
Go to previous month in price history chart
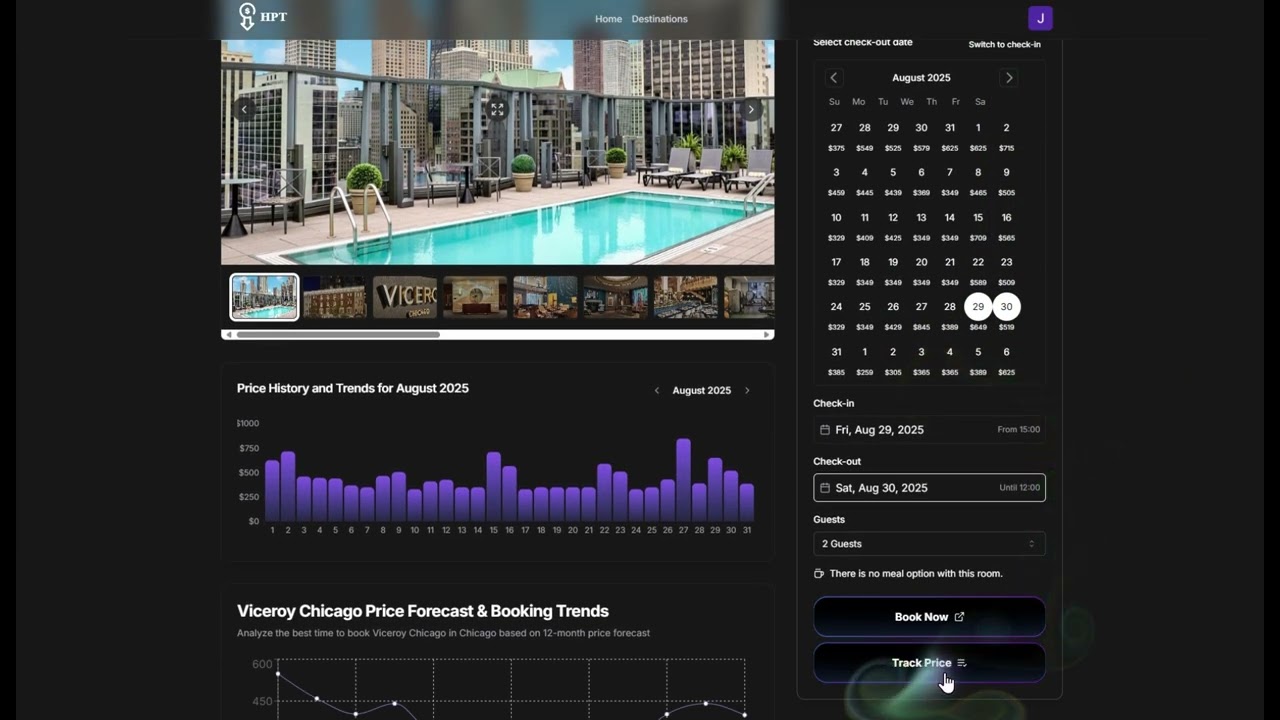pyautogui.click(x=657, y=391)
